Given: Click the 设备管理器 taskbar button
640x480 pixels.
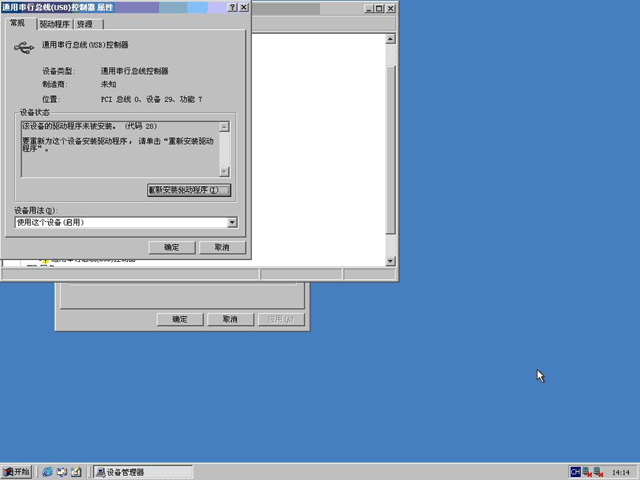Looking at the screenshot, I should tap(143, 472).
